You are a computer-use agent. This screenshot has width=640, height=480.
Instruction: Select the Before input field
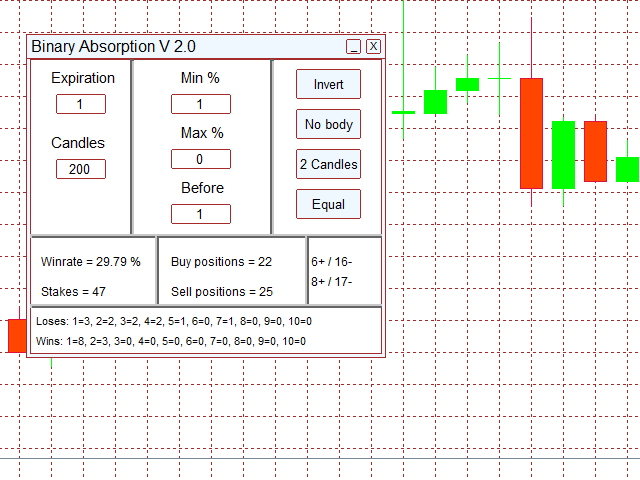click(200, 214)
